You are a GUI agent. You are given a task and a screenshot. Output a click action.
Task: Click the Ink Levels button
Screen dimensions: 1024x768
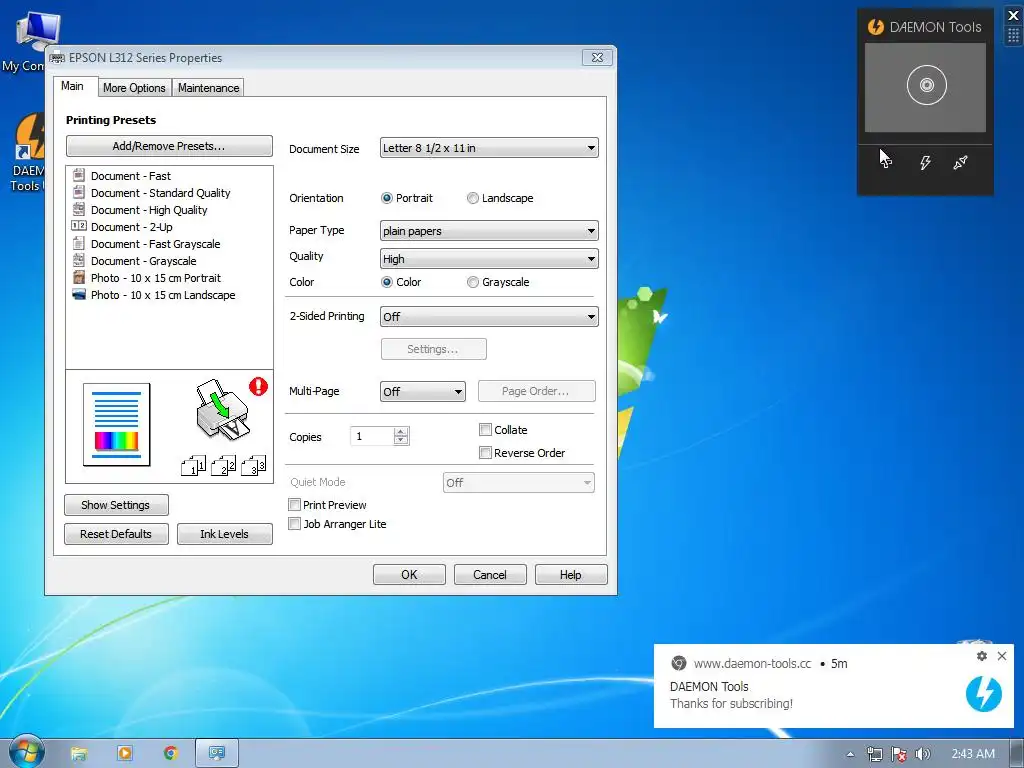pos(224,534)
